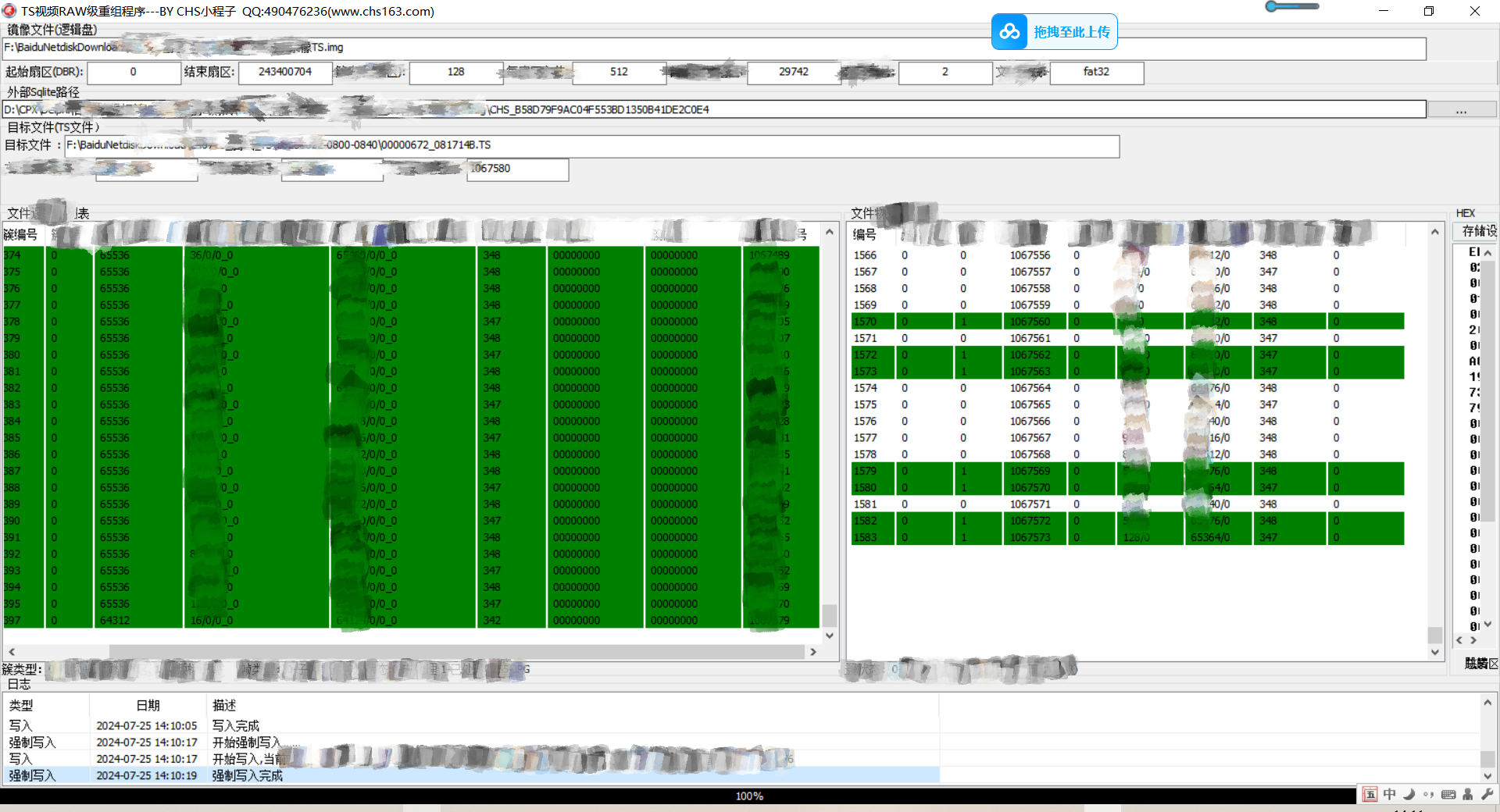Click scroll-up arrow of right file table

1435,232
